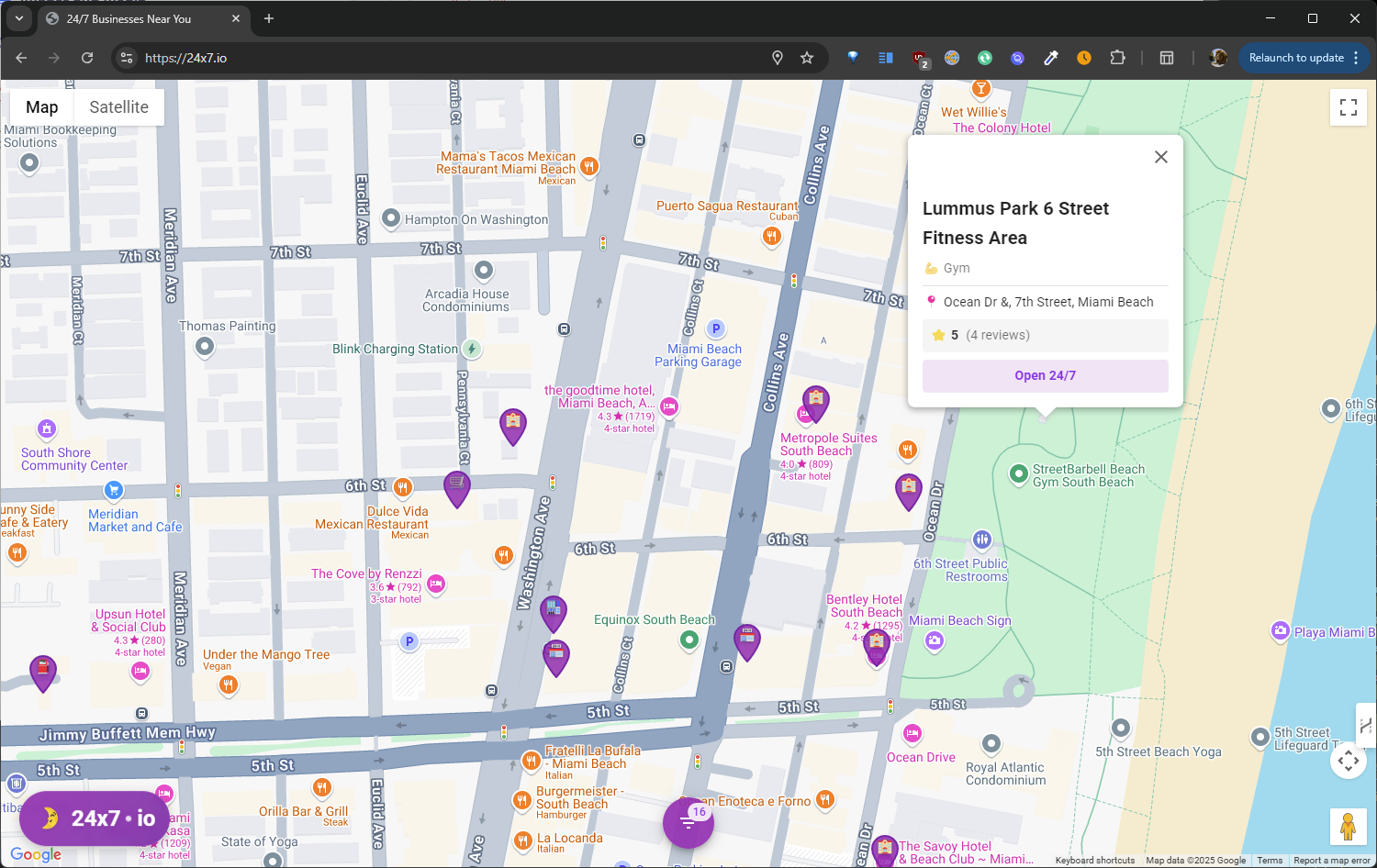
Task: Open the South Shore Community Center pin
Action: click(47, 428)
